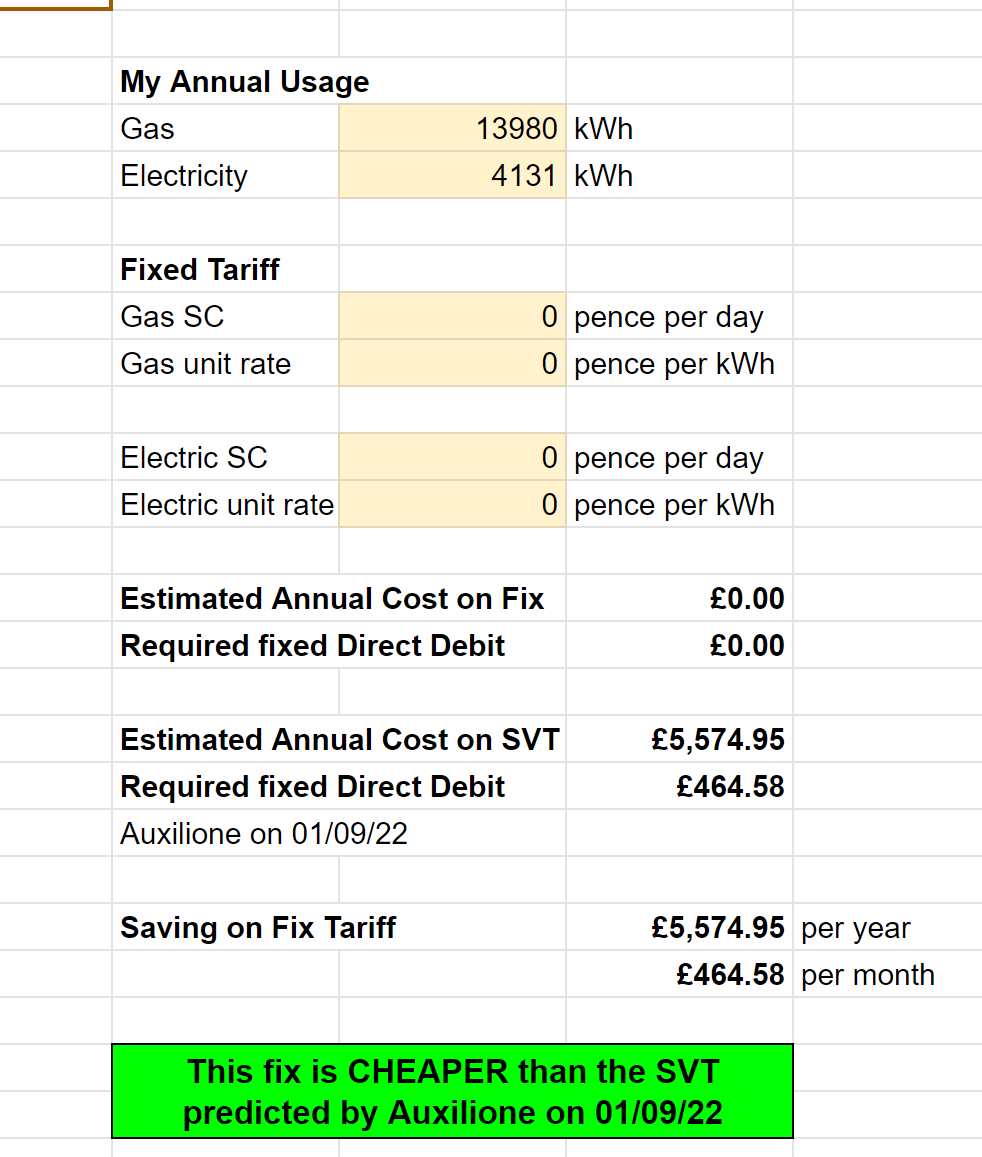Screen dimensions: 982x1157
Task: Click the Fix annual cost £0.00 value
Action: pyautogui.click(x=747, y=599)
